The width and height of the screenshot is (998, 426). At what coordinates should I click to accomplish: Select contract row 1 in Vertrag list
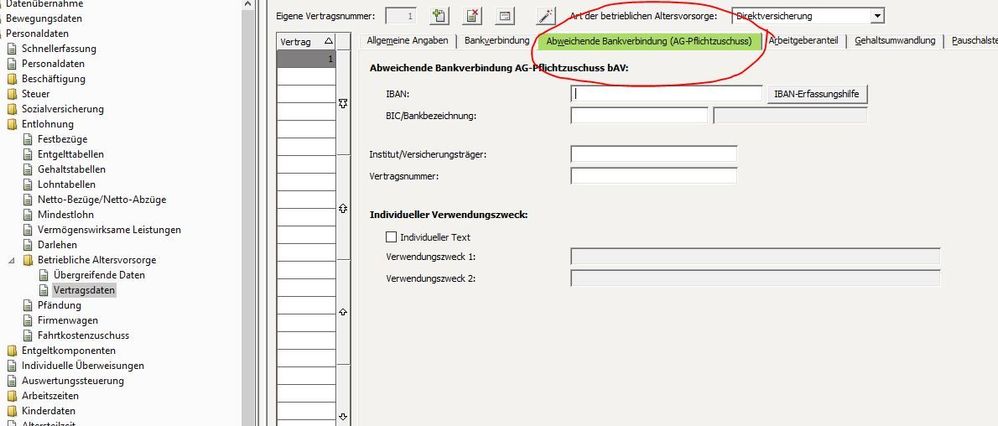(x=306, y=59)
